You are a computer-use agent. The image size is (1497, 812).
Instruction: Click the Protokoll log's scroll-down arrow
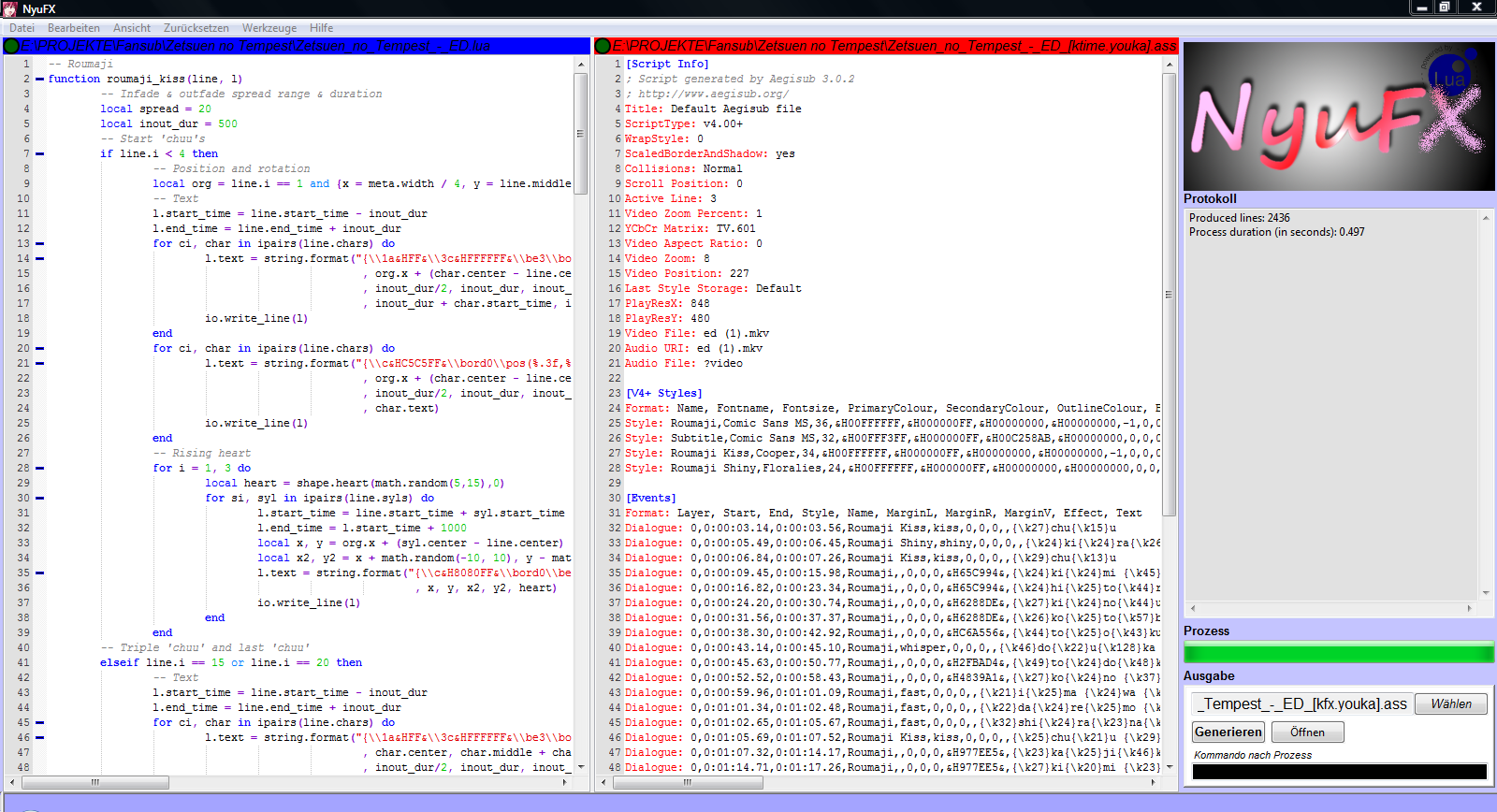click(x=1486, y=593)
